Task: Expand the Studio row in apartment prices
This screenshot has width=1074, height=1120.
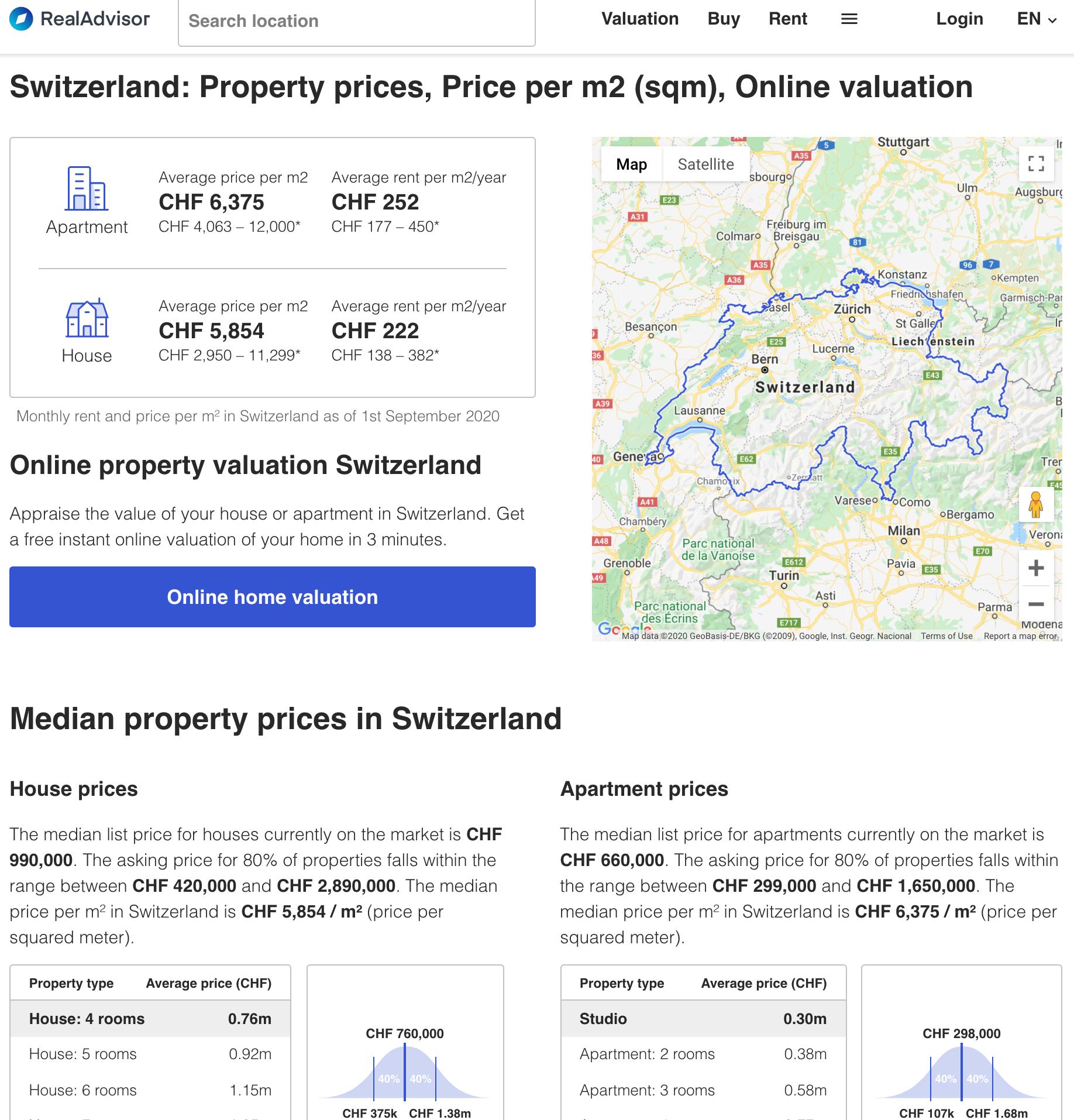Action: coord(702,1019)
